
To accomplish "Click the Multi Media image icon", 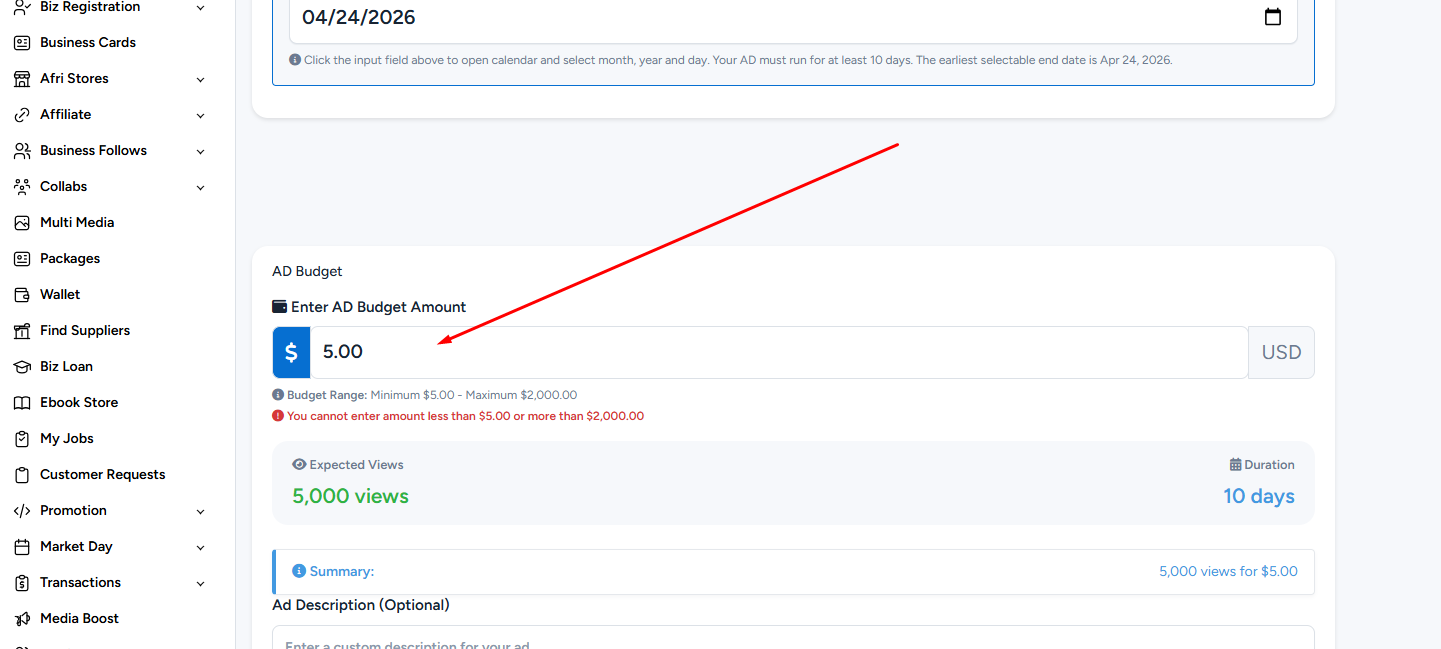I will pyautogui.click(x=22, y=223).
